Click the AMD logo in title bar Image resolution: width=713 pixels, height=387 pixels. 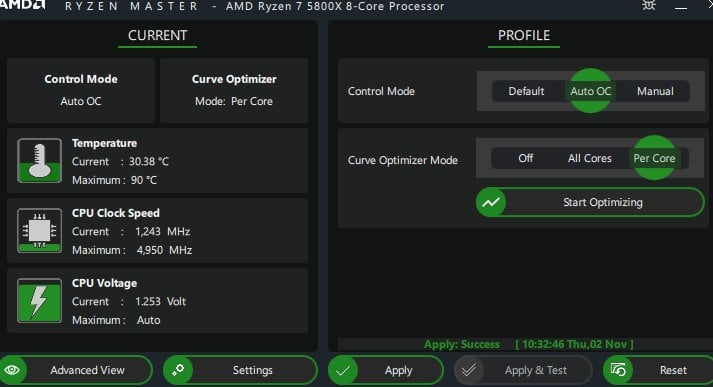tap(23, 5)
